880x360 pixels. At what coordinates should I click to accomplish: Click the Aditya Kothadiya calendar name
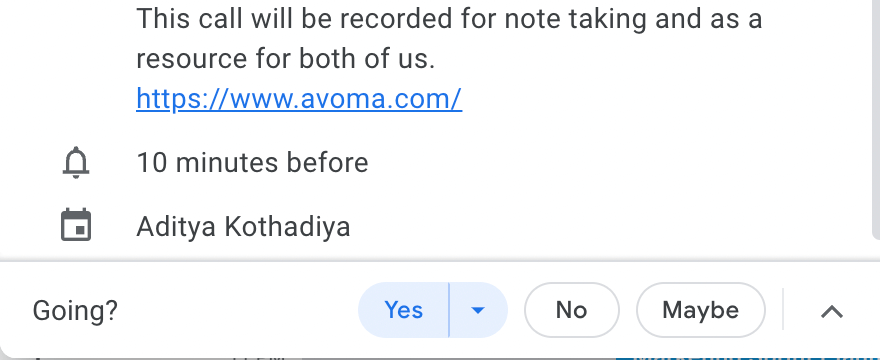(243, 226)
